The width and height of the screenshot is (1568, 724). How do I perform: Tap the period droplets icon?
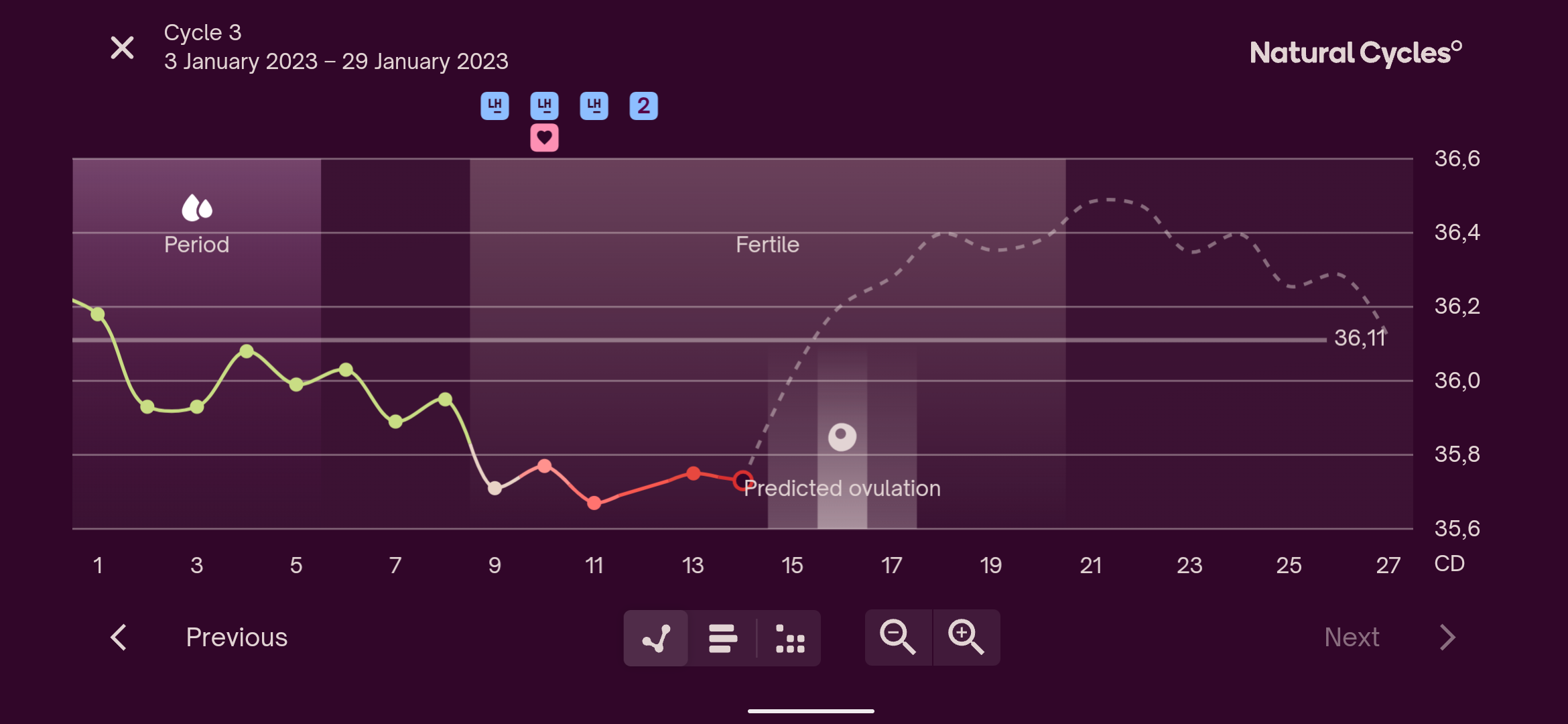197,208
